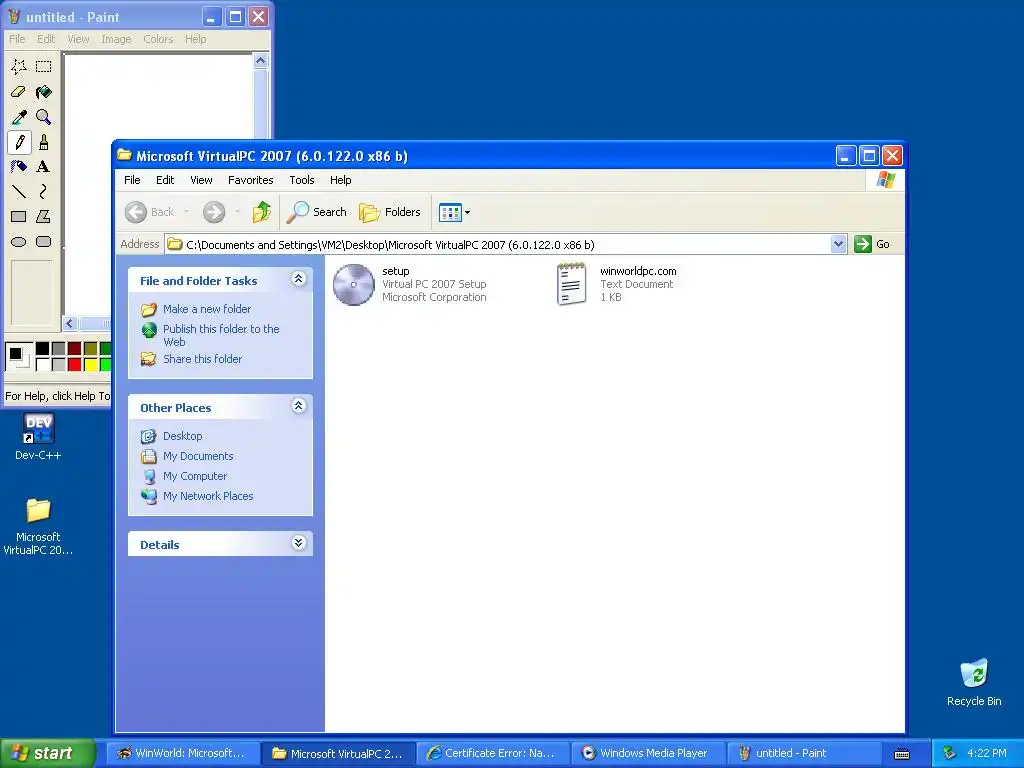Click the Windows Start button

(x=47, y=753)
